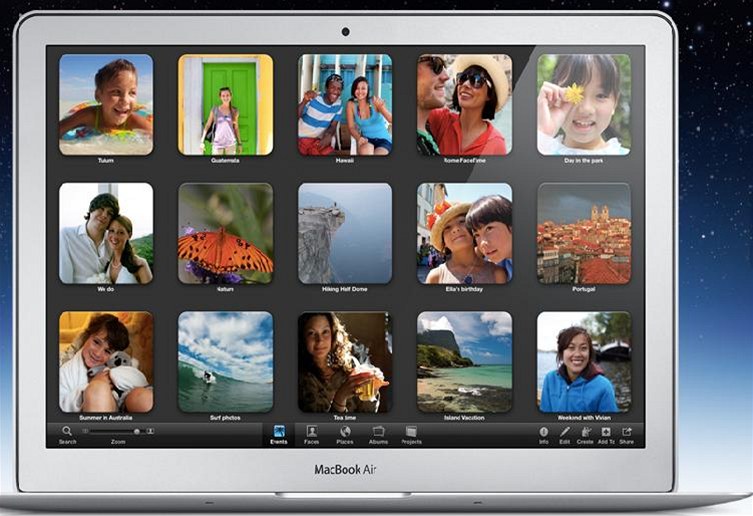753x516 pixels.
Task: Select the Ella's birthday event
Action: [x=464, y=233]
